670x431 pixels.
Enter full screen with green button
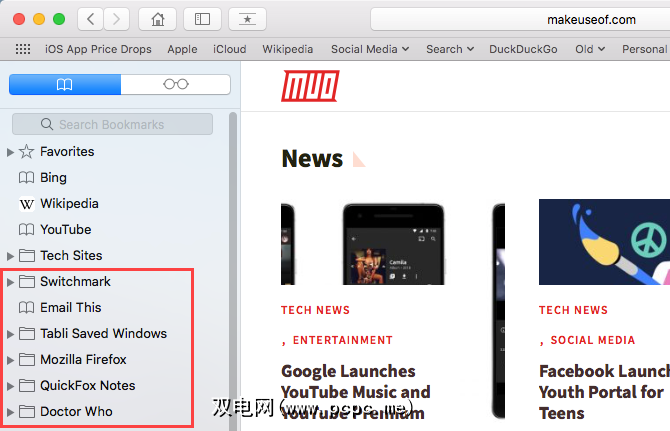click(x=59, y=19)
